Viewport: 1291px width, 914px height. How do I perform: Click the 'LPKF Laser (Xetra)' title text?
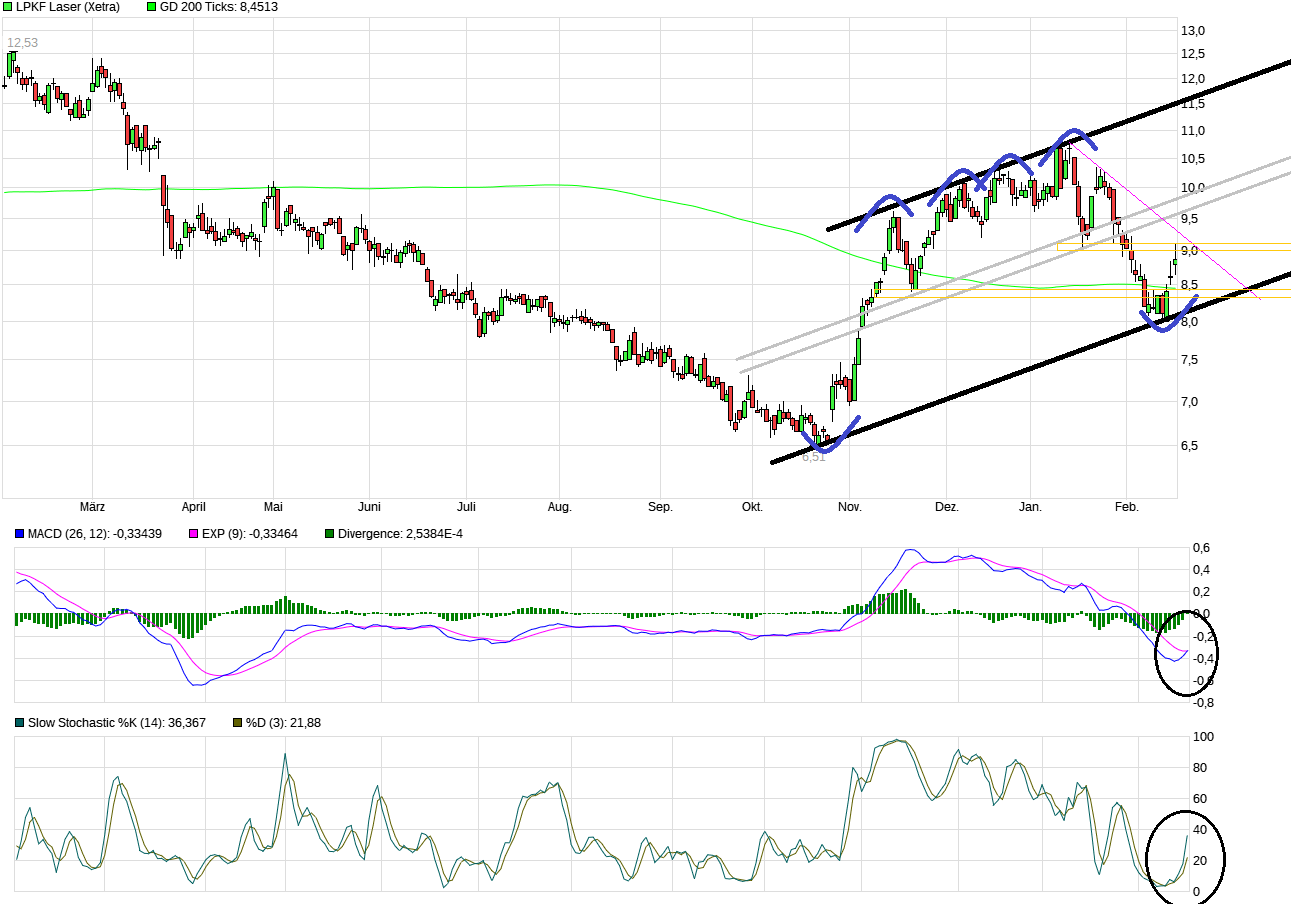(67, 7)
